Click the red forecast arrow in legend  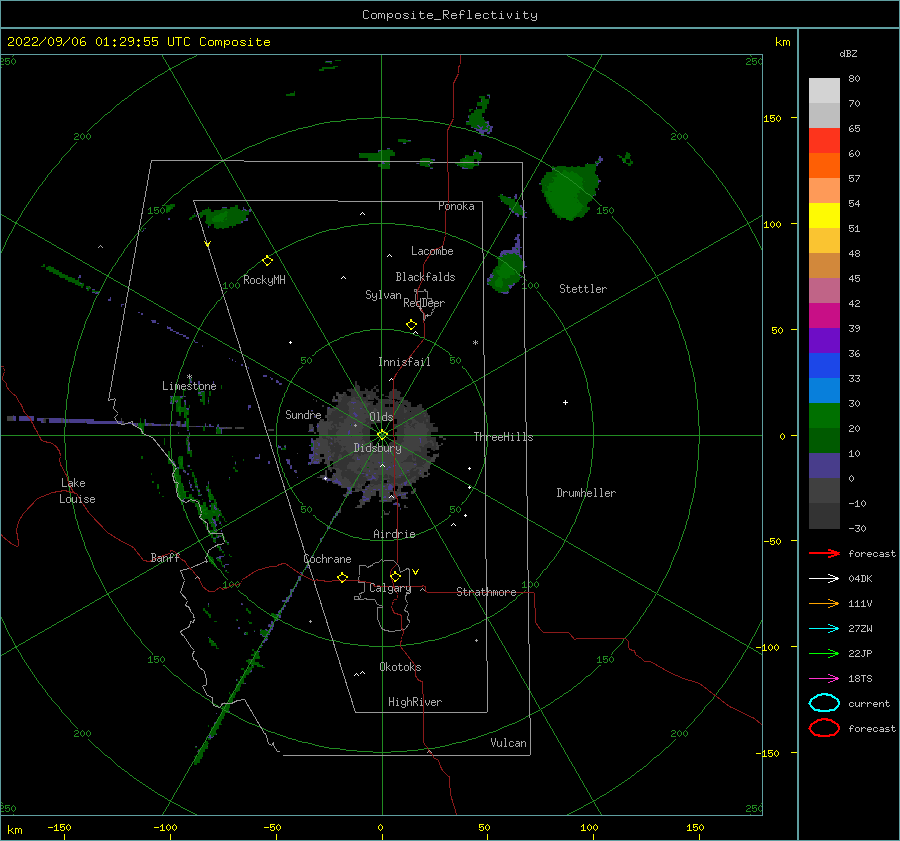point(824,553)
